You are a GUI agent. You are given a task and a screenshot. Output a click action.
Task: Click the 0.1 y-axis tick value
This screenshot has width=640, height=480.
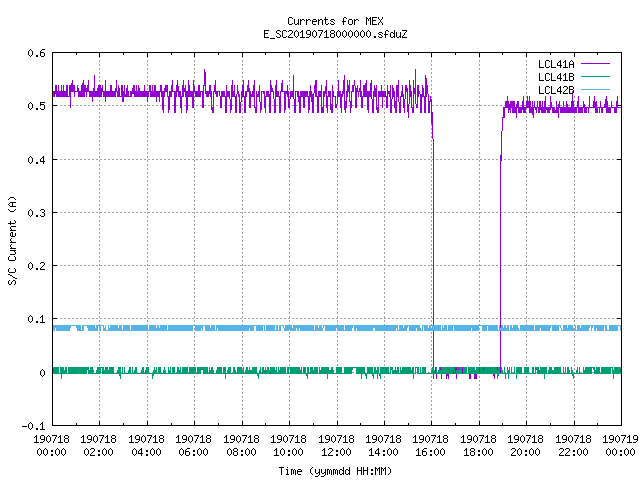pyautogui.click(x=36, y=319)
